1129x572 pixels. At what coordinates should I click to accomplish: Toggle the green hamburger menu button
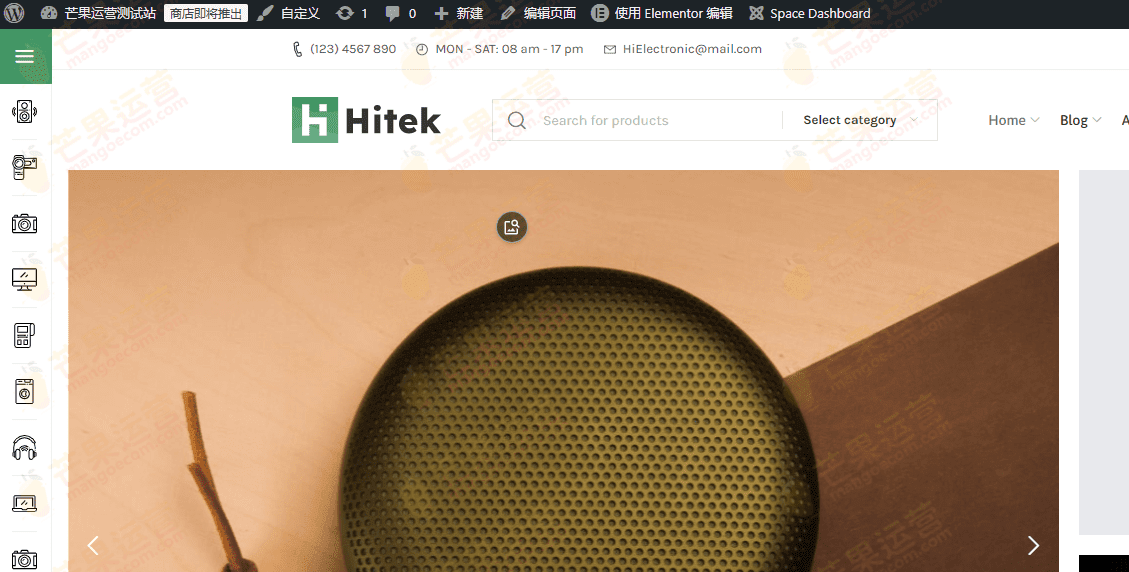tap(25, 56)
